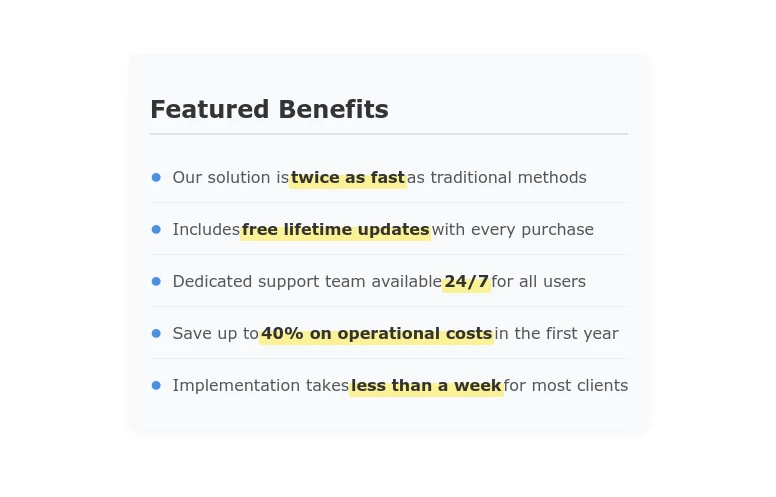
Task: Click the bullet before "Implementation takes"
Action: click(156, 385)
